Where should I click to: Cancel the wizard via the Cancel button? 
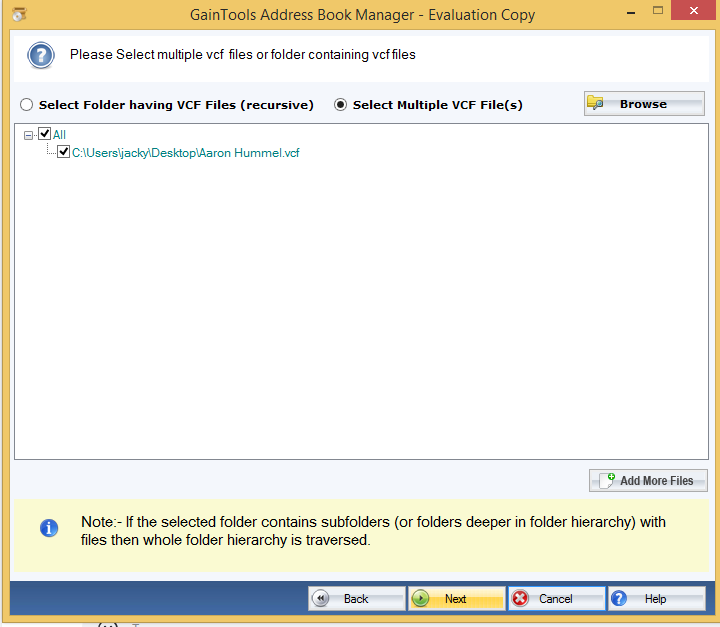557,599
